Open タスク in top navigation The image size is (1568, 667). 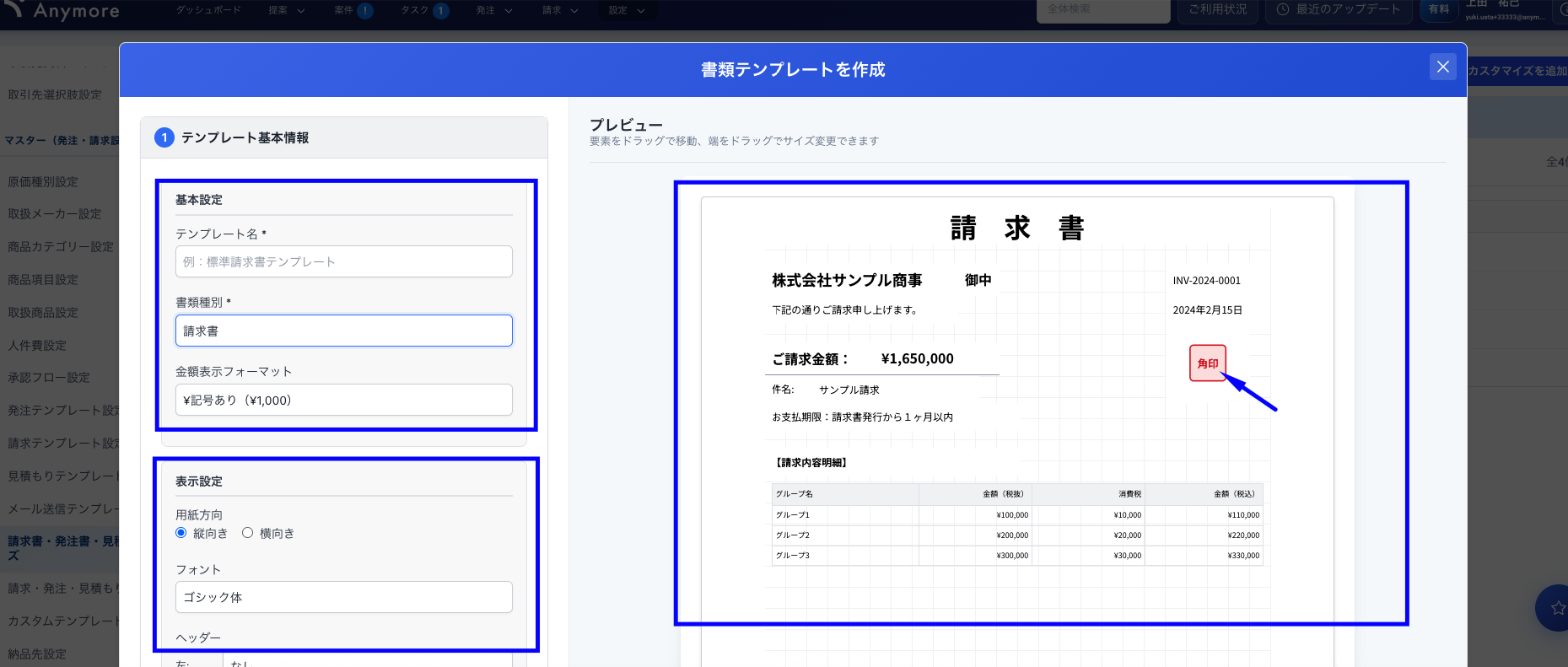[x=424, y=10]
